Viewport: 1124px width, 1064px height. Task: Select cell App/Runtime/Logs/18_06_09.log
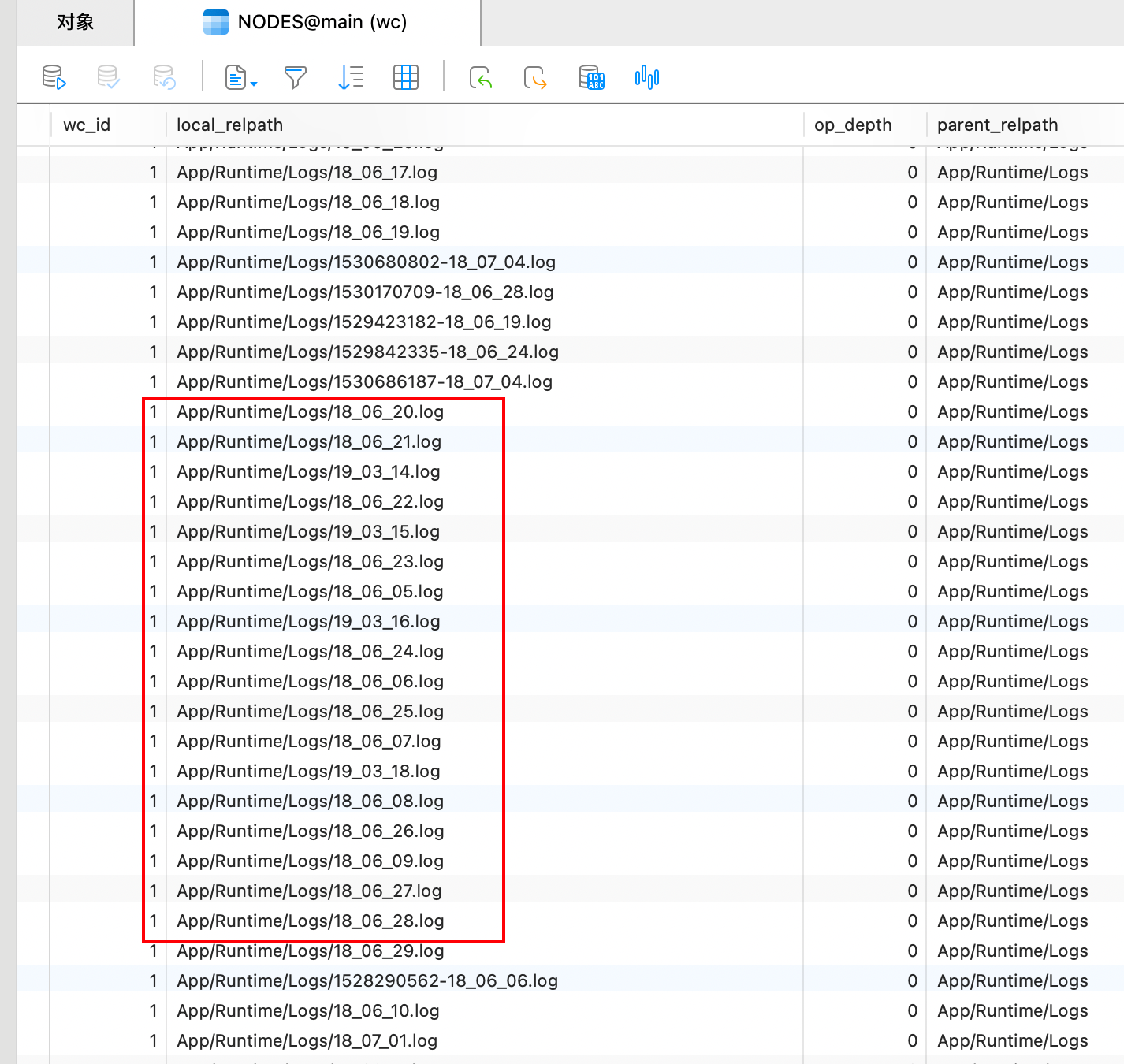(x=485, y=861)
